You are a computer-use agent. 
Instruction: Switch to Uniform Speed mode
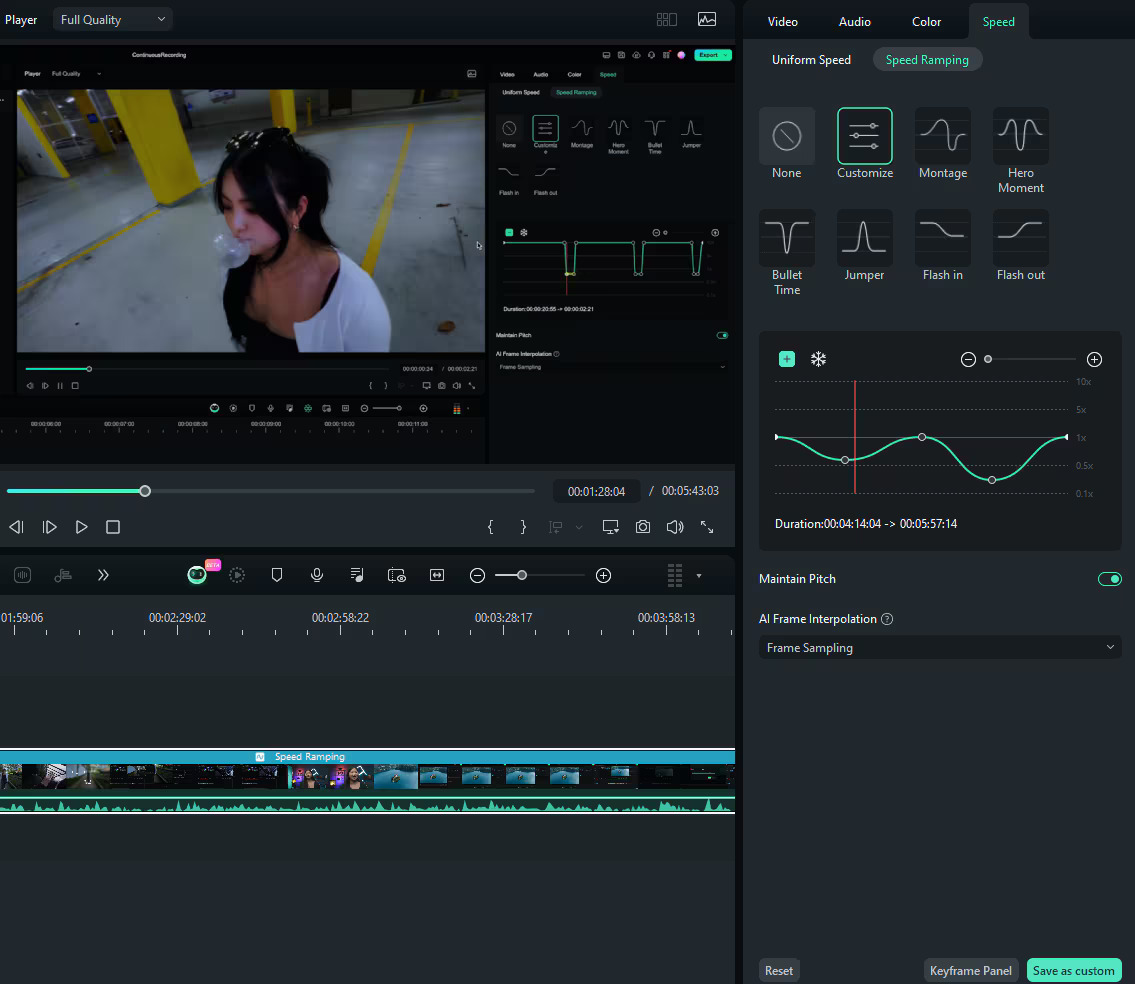point(811,59)
